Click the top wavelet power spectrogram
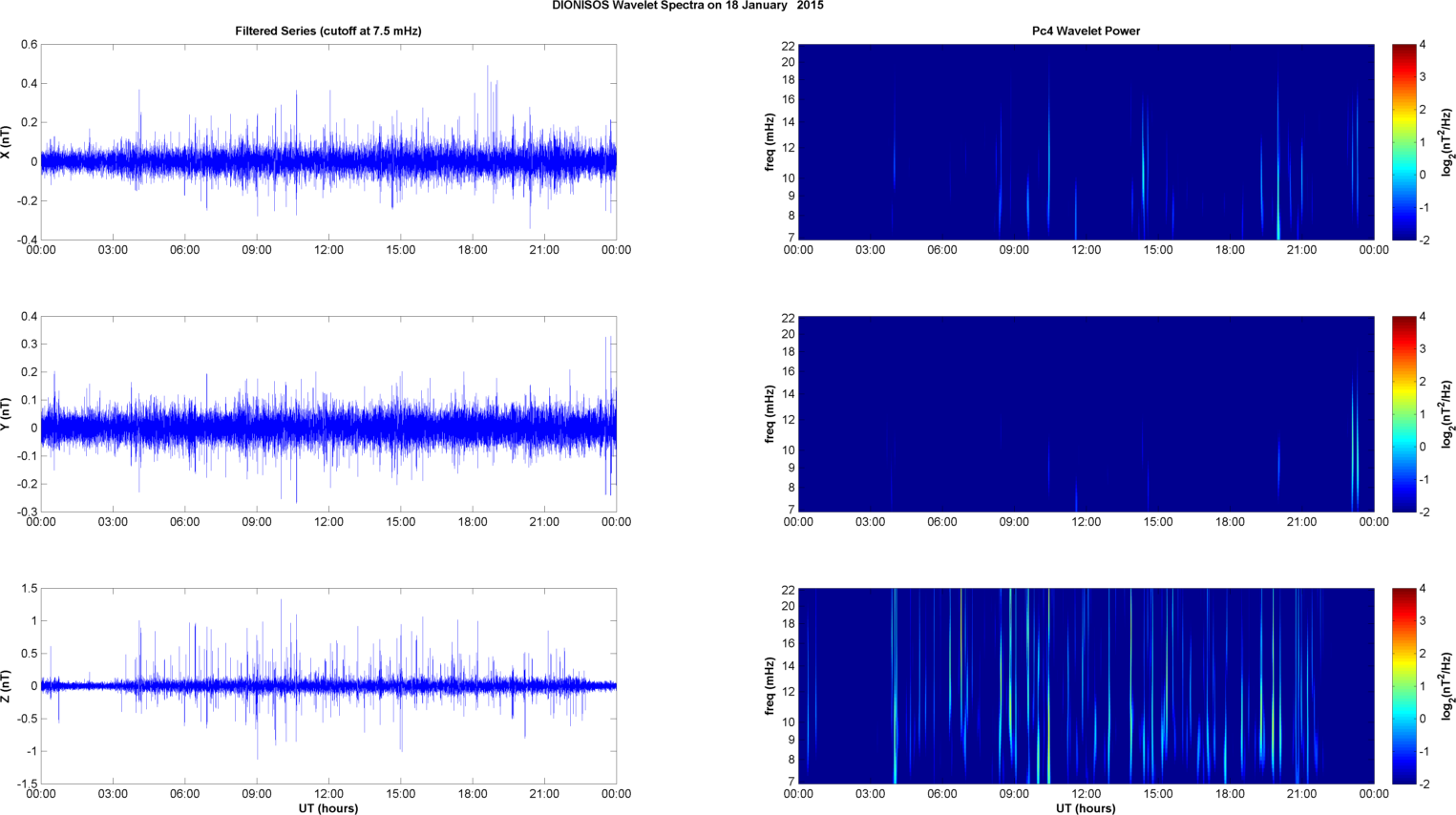Image resolution: width=1456 pixels, height=815 pixels. click(1086, 142)
